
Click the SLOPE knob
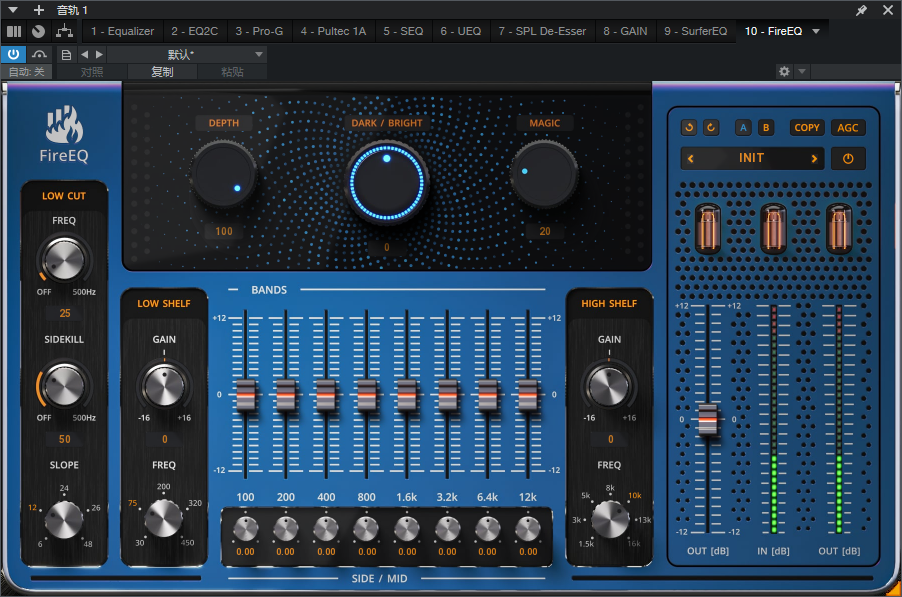(x=64, y=519)
